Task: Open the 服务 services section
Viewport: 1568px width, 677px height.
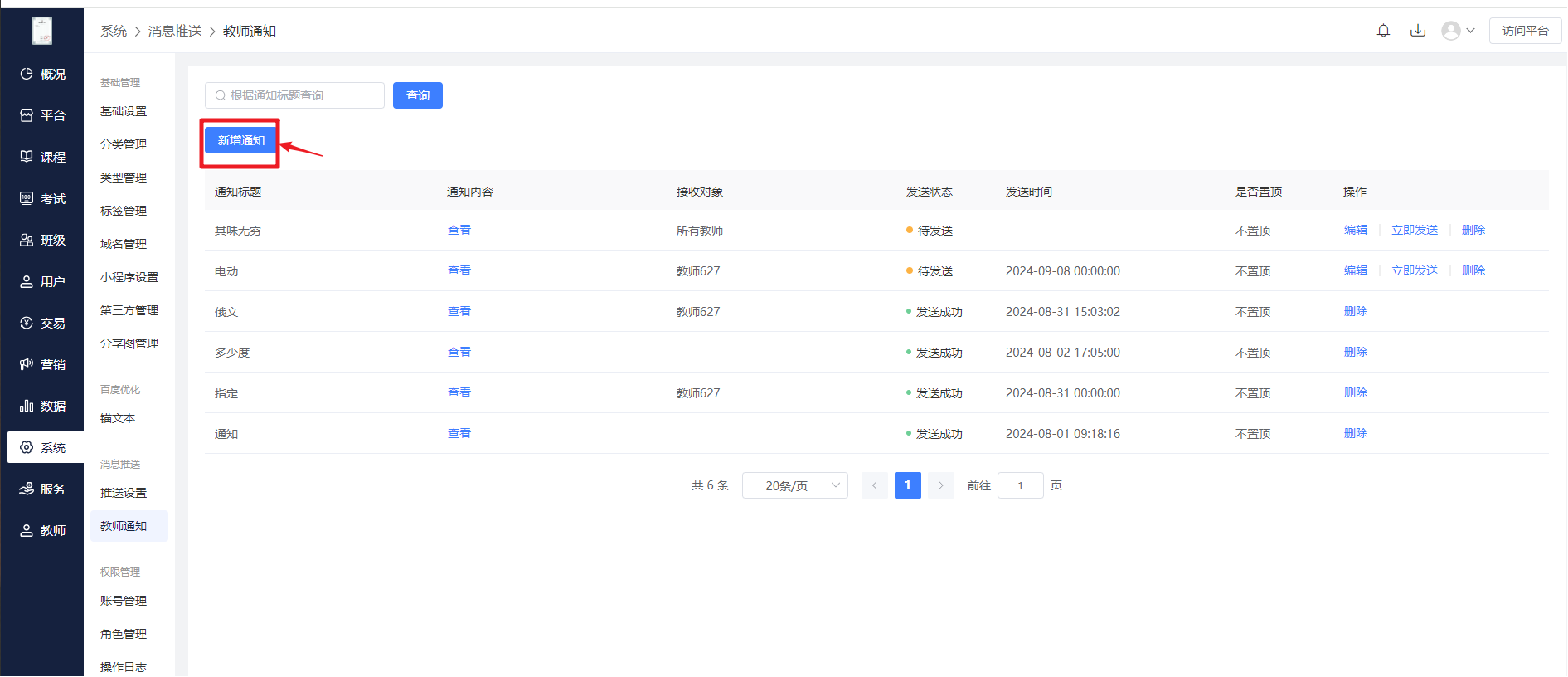Action: click(x=42, y=489)
